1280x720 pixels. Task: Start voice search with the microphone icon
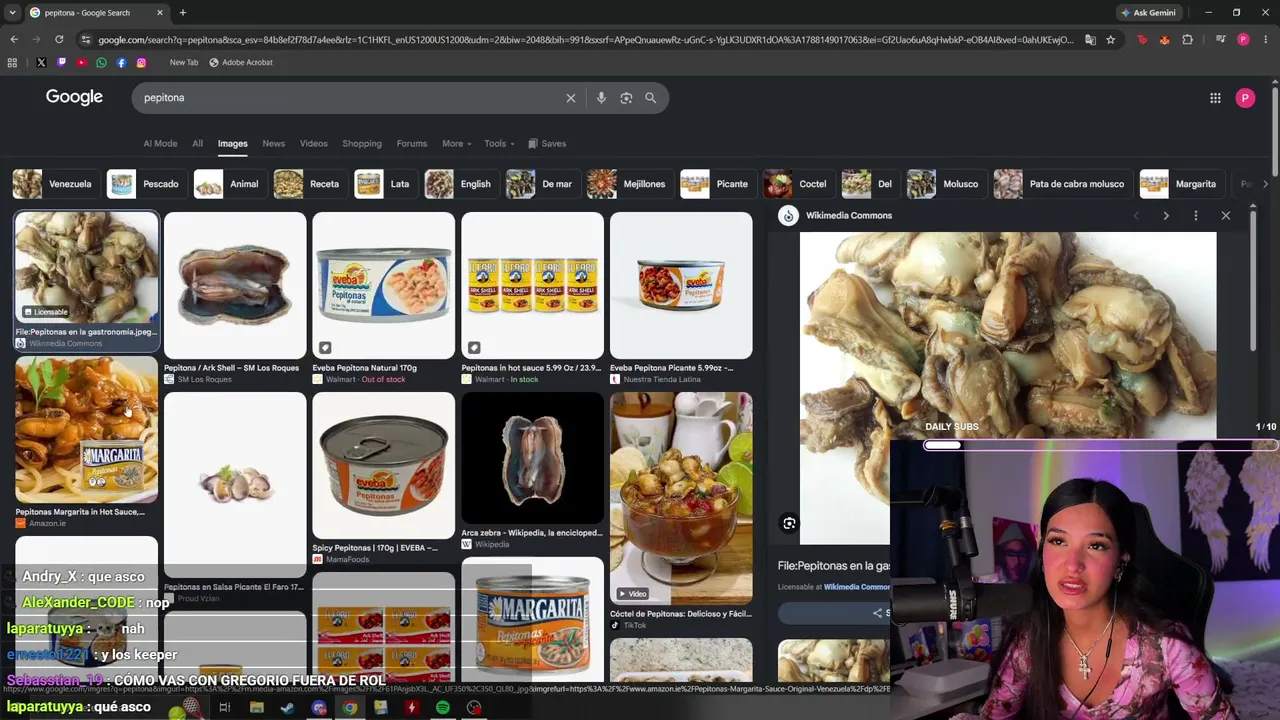[x=601, y=98]
